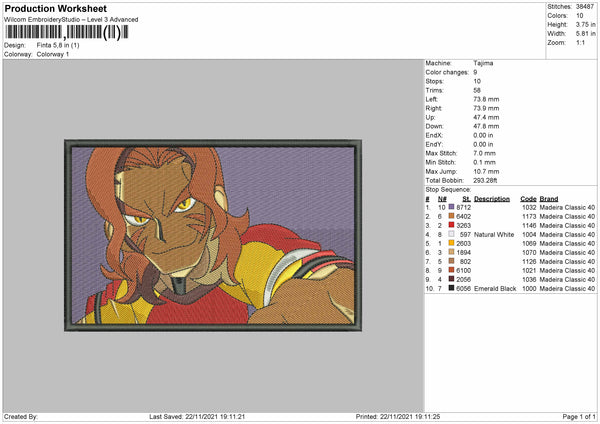The image size is (600, 424).
Task: Click the rust-red swatch for stop 8
Action: (451, 270)
